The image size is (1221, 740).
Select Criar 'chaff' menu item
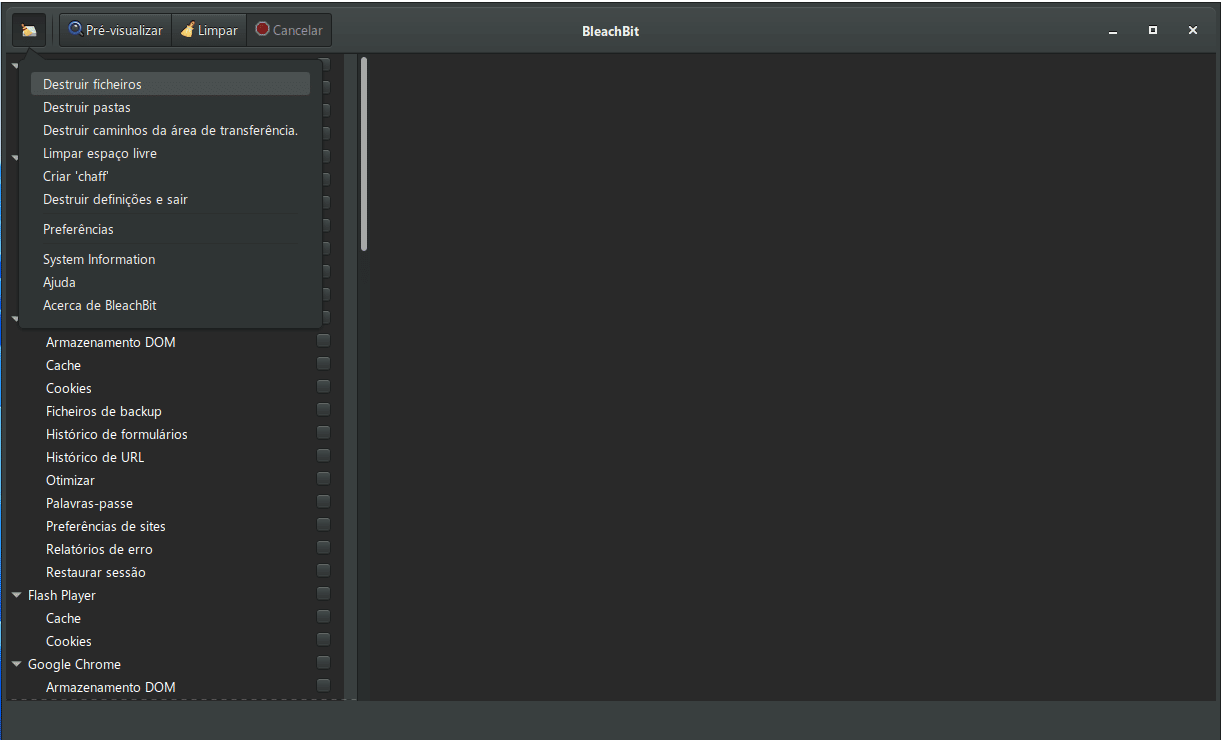170,176
